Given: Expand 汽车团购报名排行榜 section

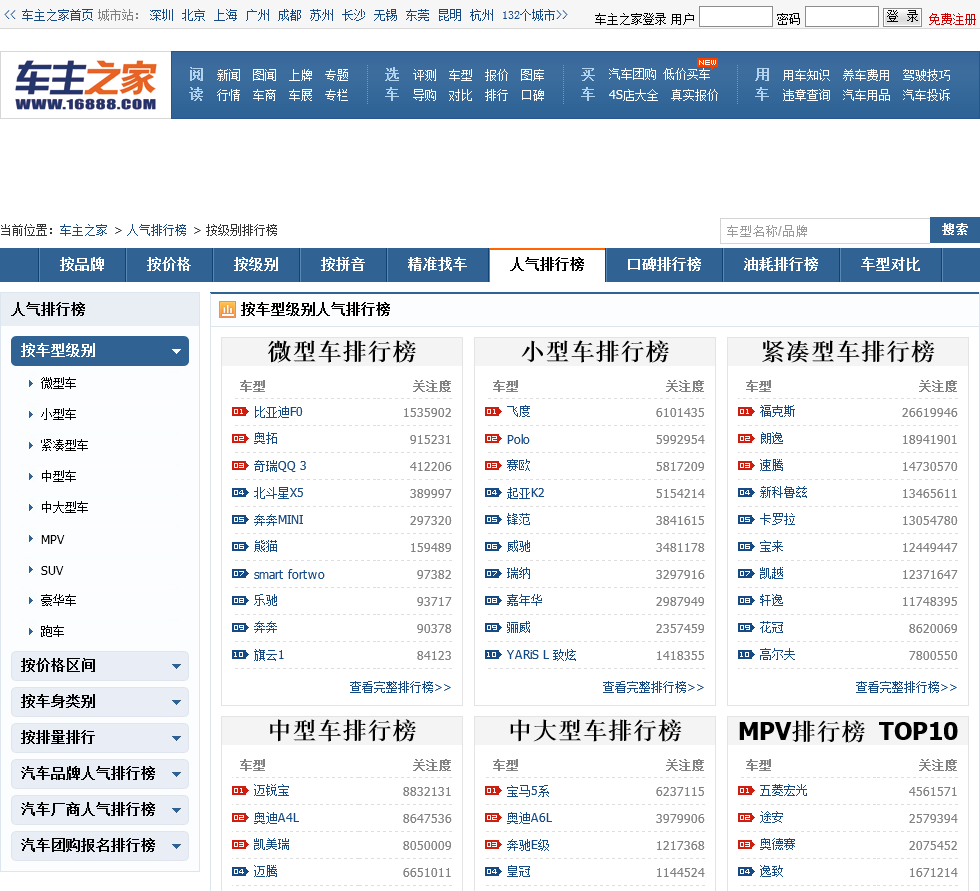Looking at the screenshot, I should coord(100,845).
